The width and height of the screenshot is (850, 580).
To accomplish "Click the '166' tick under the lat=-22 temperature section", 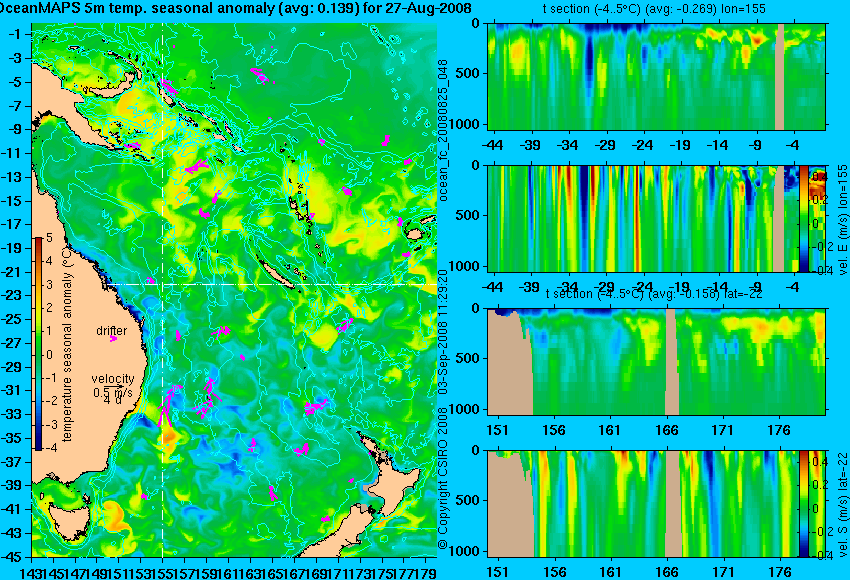I will 666,430.
